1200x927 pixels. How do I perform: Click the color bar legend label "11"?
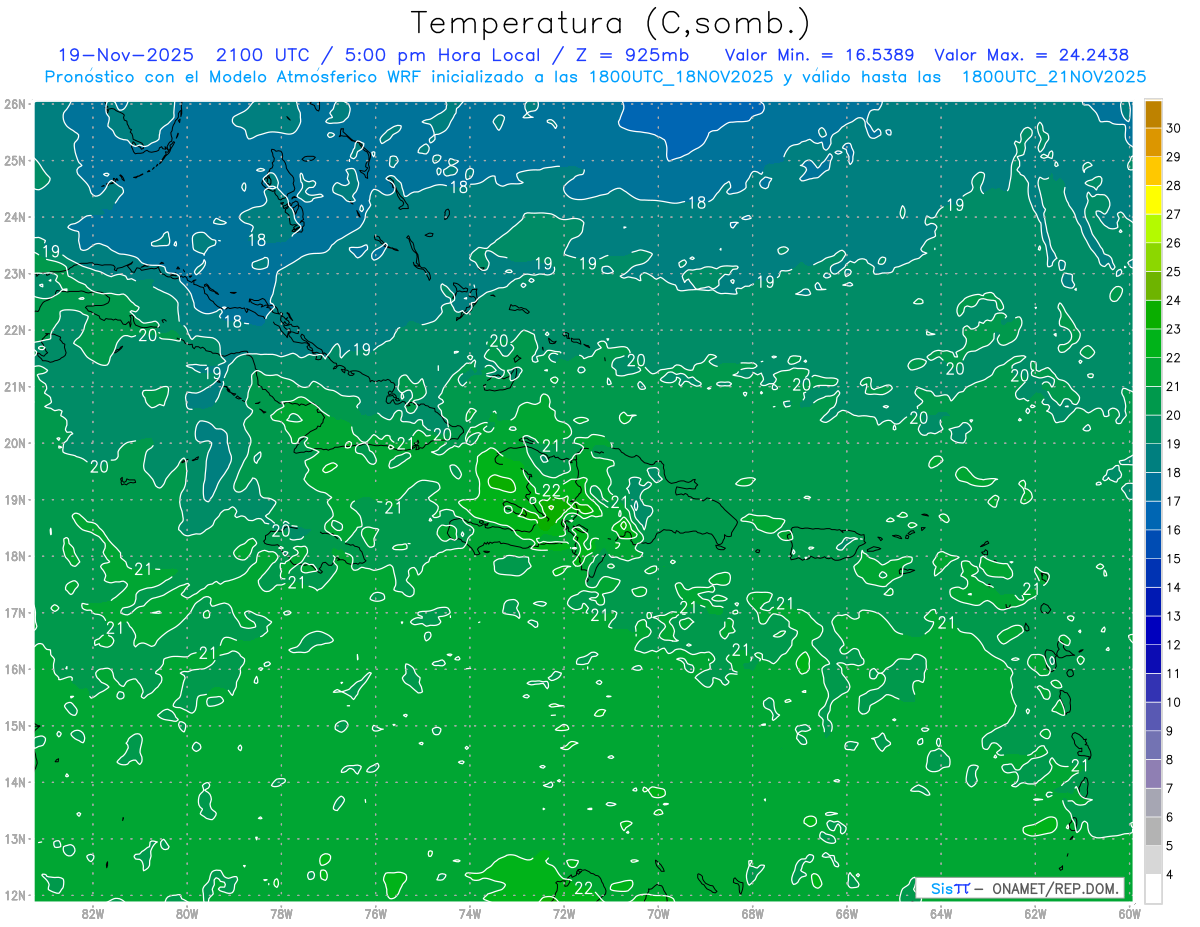[x=1174, y=673]
